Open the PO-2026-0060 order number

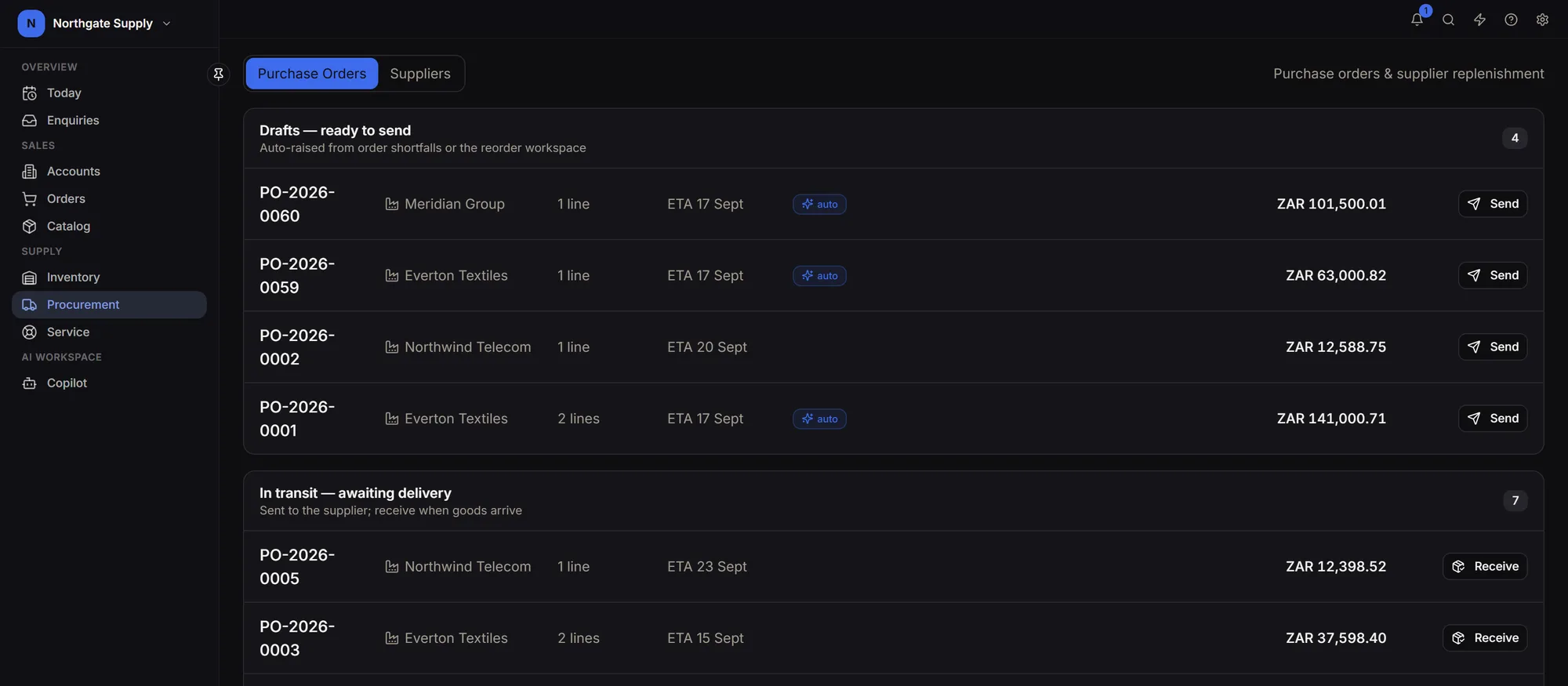tap(297, 204)
